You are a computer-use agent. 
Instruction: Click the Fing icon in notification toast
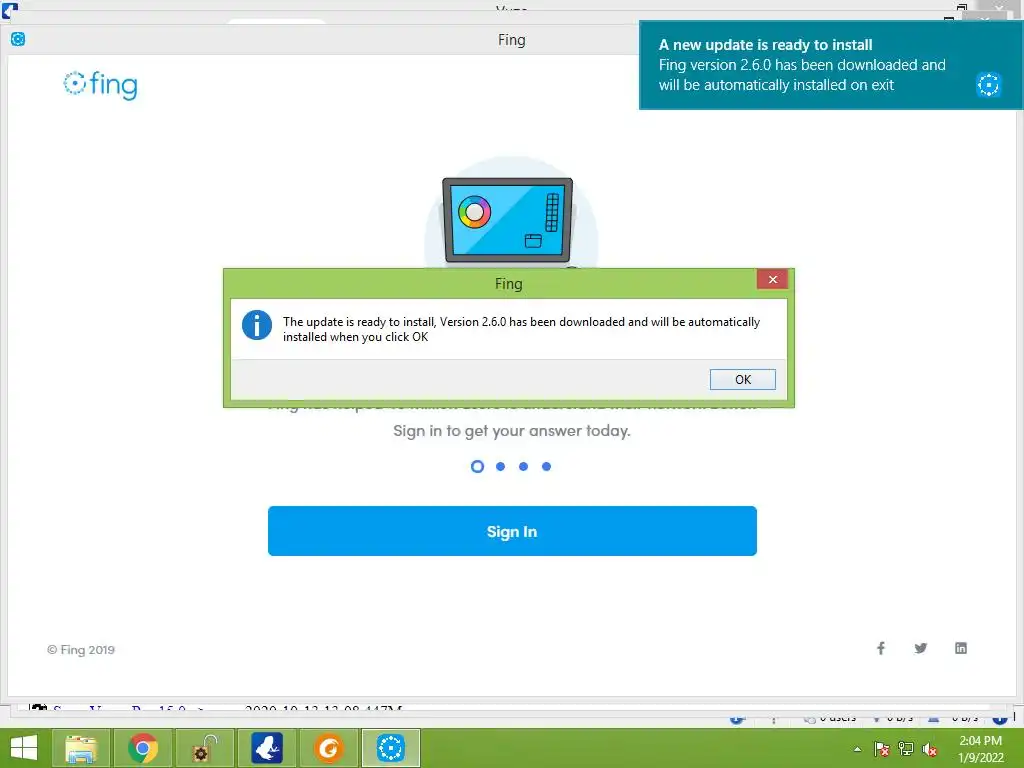pos(988,85)
